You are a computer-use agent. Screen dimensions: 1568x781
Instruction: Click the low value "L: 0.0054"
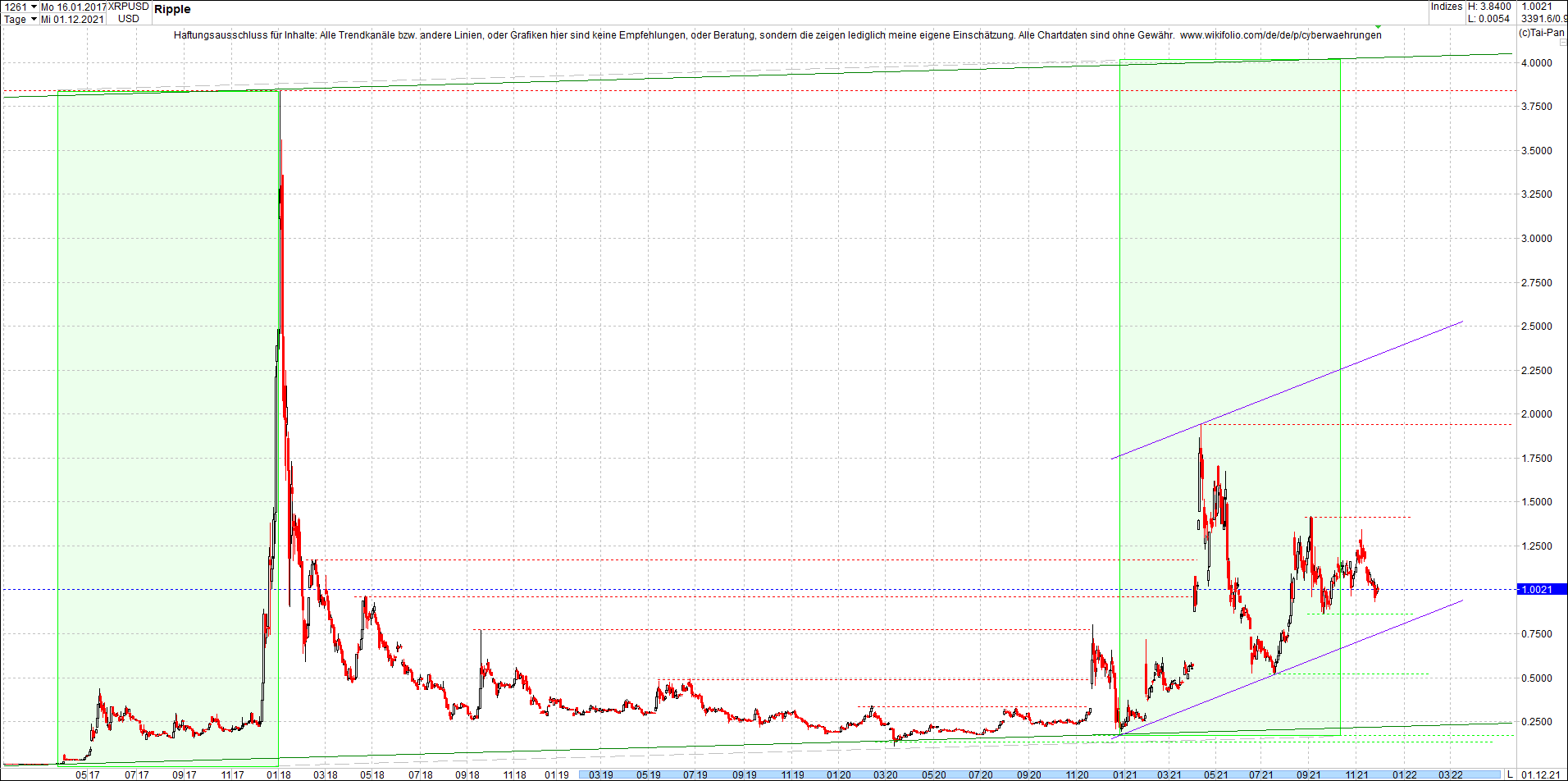point(1488,18)
